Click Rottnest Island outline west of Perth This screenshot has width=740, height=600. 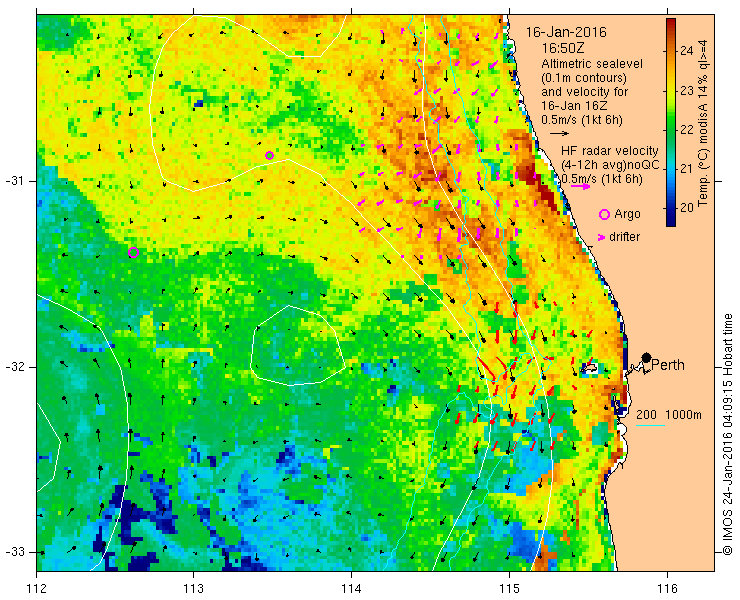(x=589, y=367)
